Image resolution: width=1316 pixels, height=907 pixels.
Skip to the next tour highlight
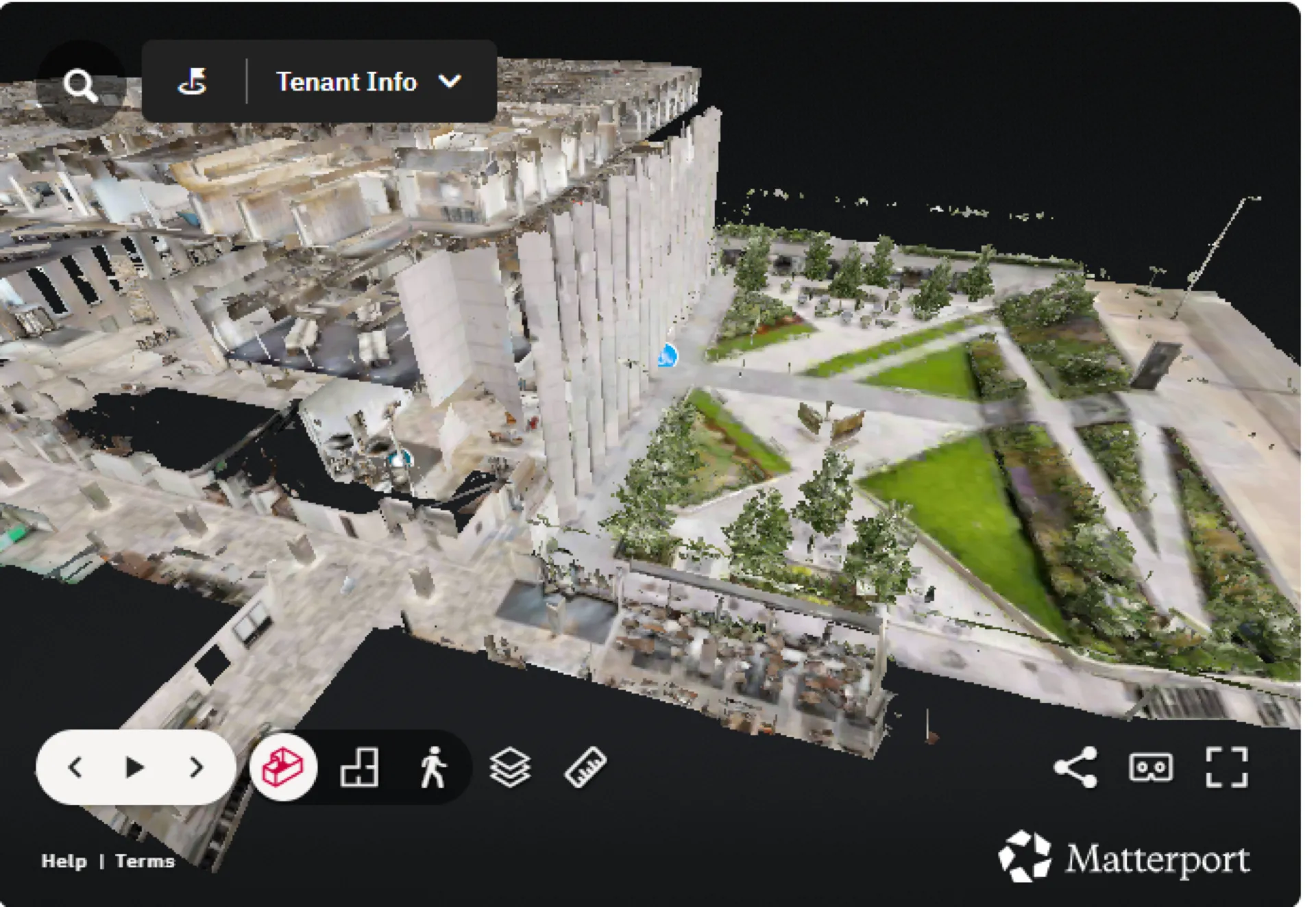click(197, 767)
